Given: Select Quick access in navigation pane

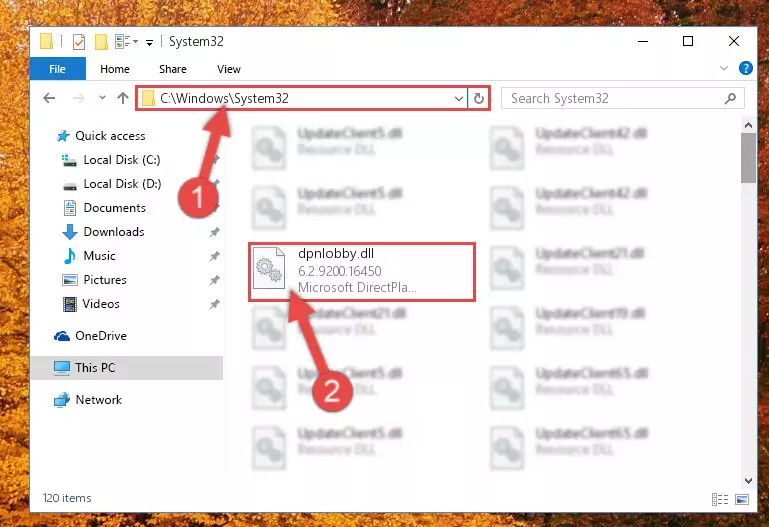Looking at the screenshot, I should point(110,136).
